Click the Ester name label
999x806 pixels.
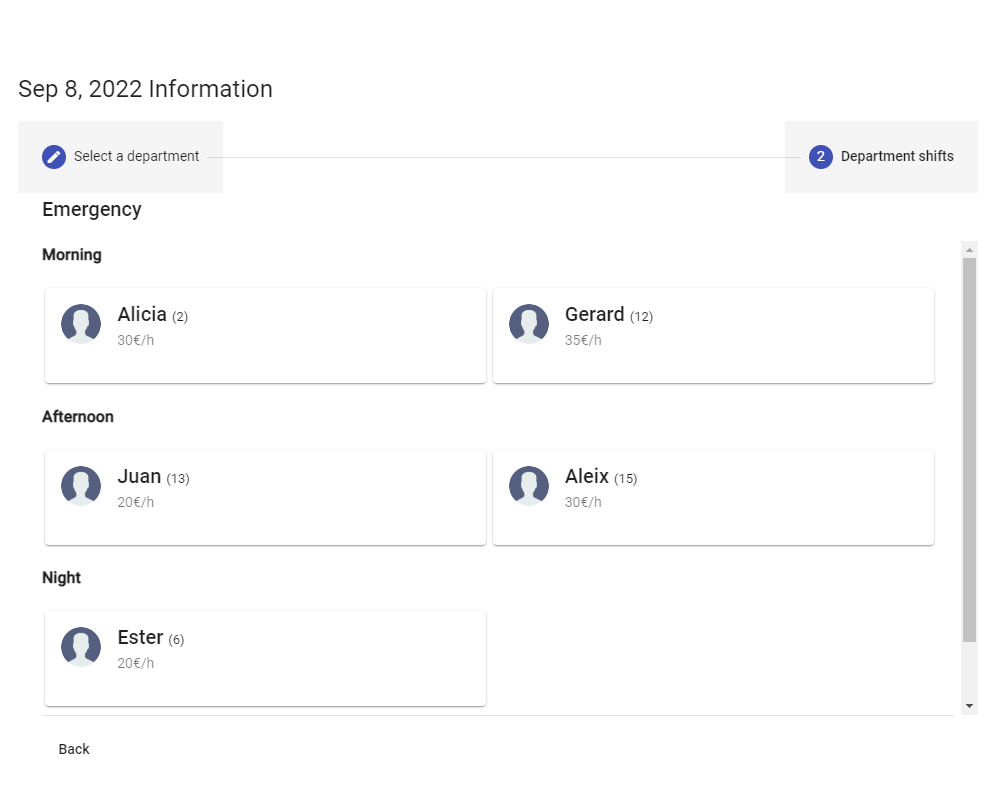click(x=140, y=638)
